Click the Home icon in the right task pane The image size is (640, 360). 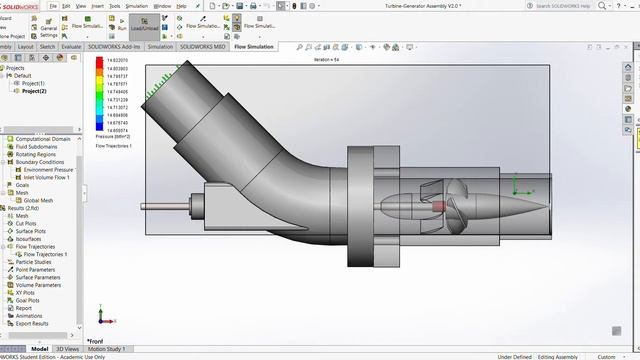[628, 67]
